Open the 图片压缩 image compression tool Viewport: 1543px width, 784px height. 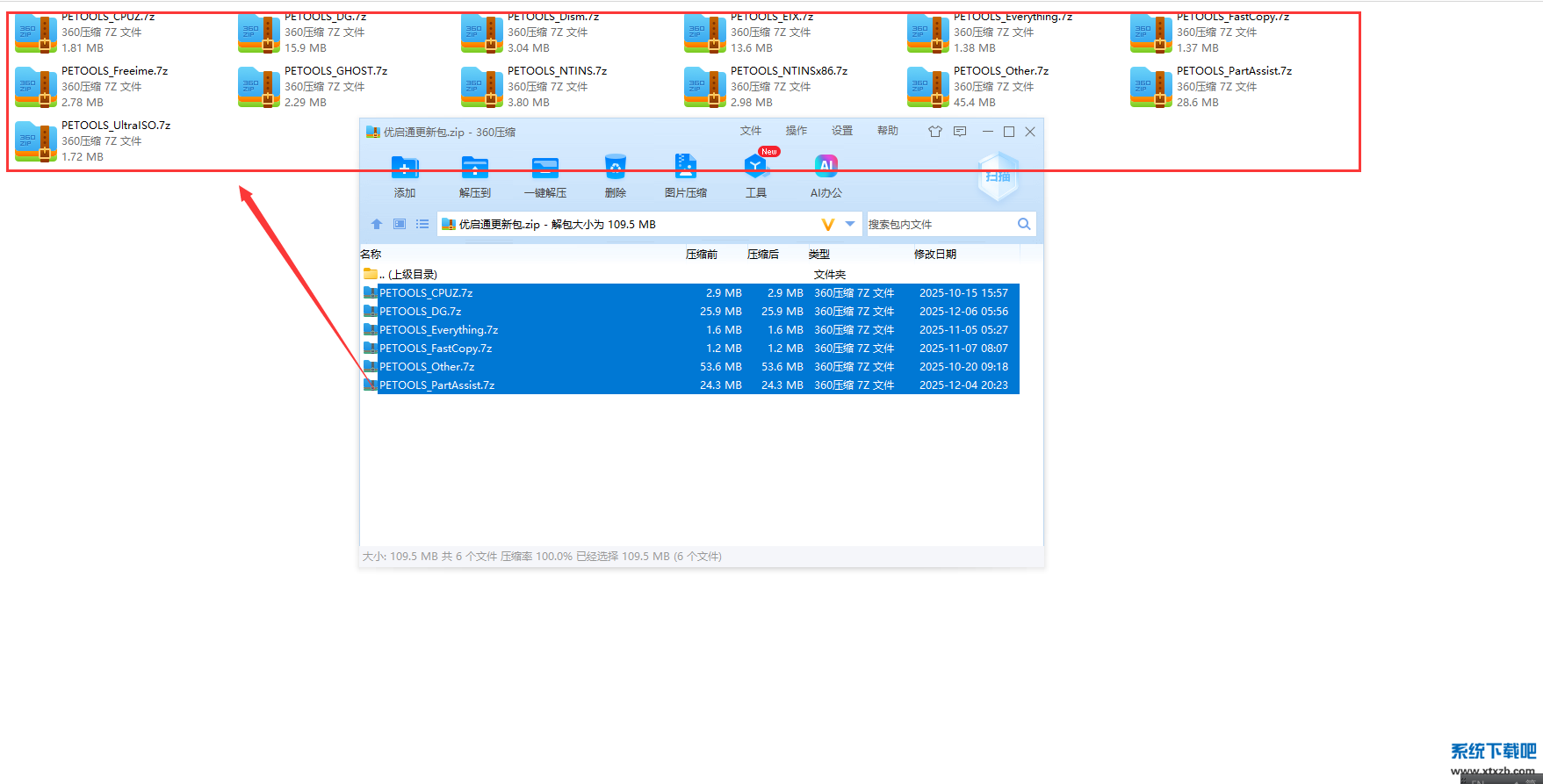[x=685, y=169]
